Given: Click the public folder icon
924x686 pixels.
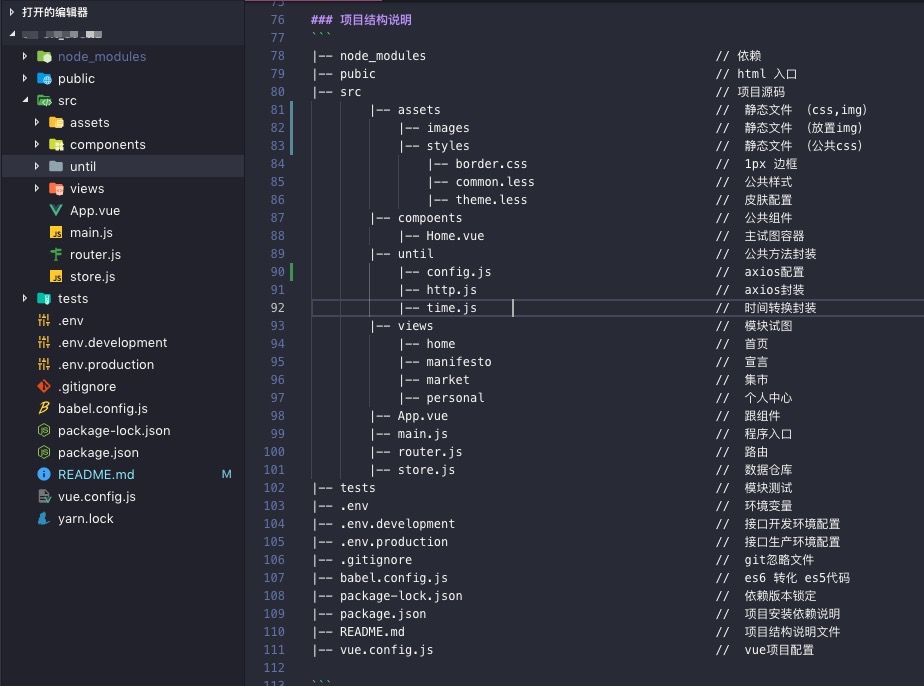Looking at the screenshot, I should tap(44, 78).
